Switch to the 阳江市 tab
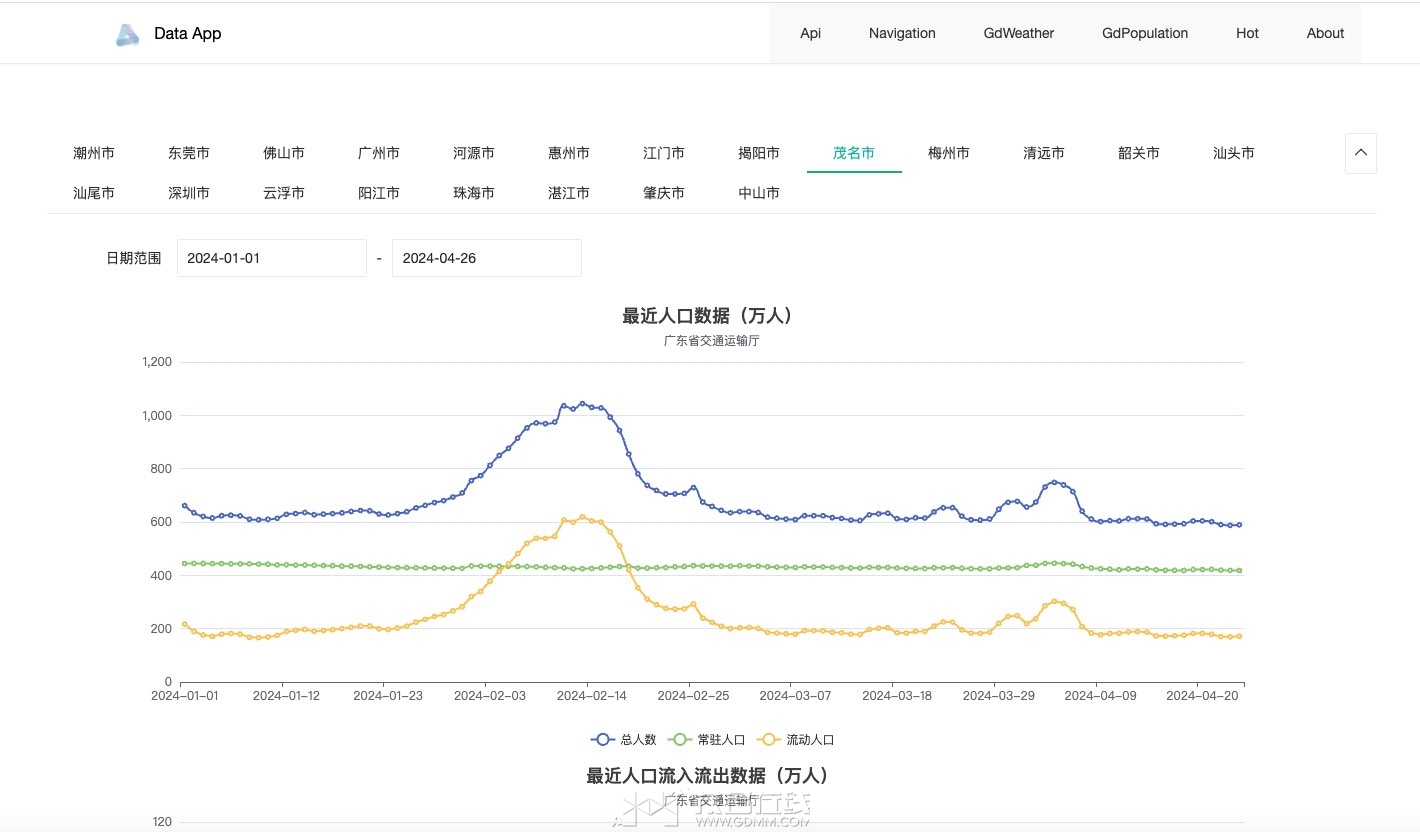Screen dimensions: 1420x832 [x=379, y=193]
